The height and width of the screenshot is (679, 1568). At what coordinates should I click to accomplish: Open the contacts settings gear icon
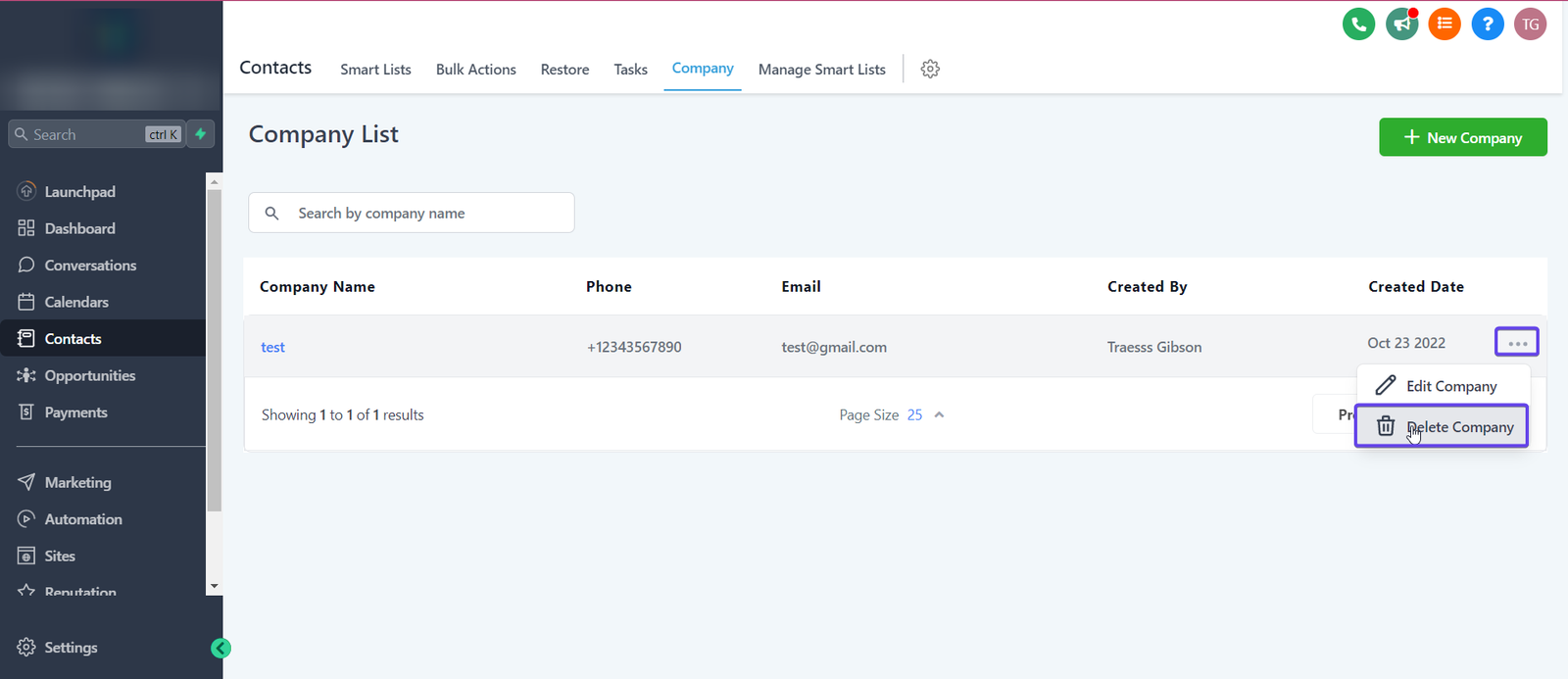coord(930,69)
